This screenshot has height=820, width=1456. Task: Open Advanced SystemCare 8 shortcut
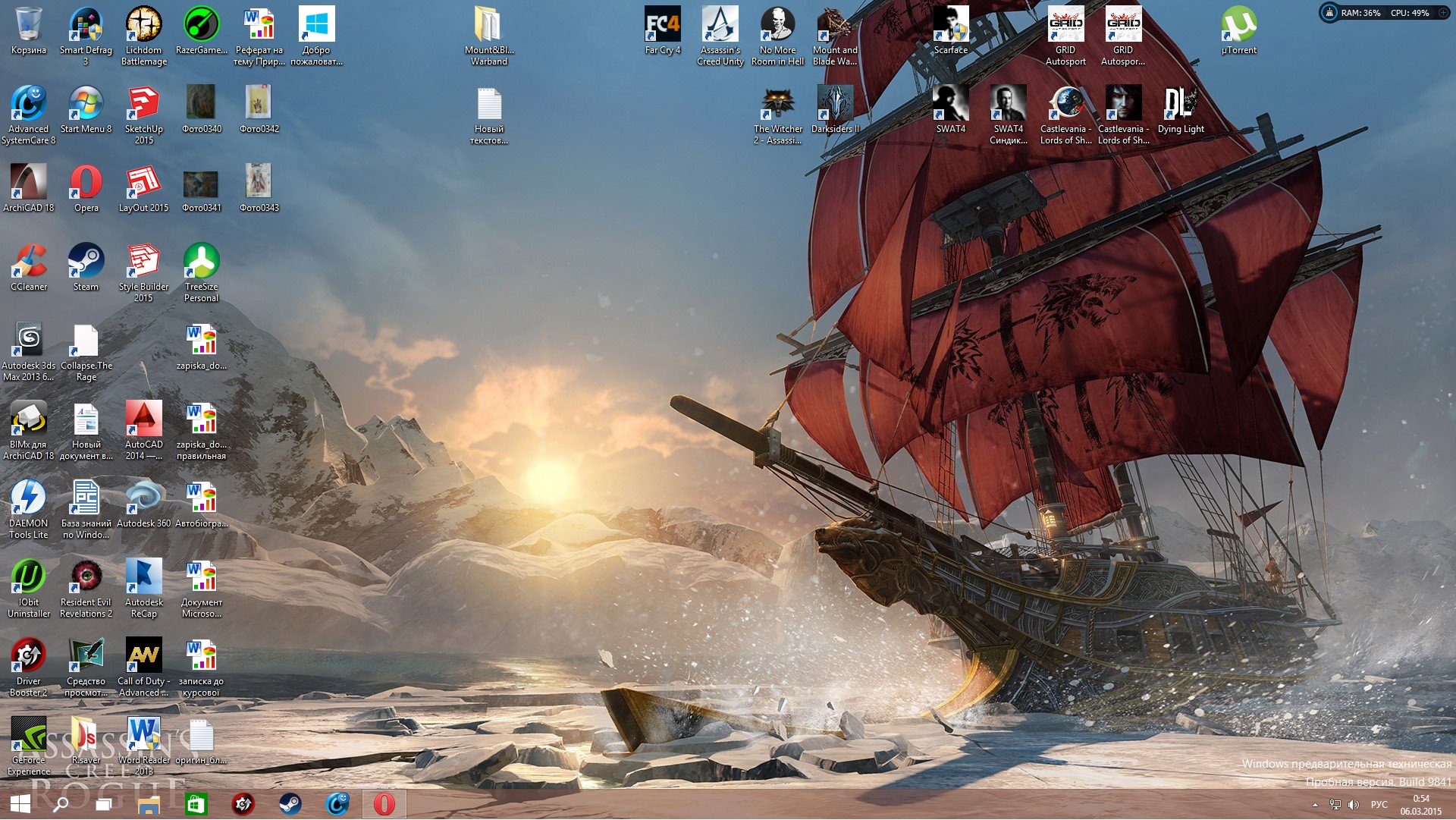(29, 115)
